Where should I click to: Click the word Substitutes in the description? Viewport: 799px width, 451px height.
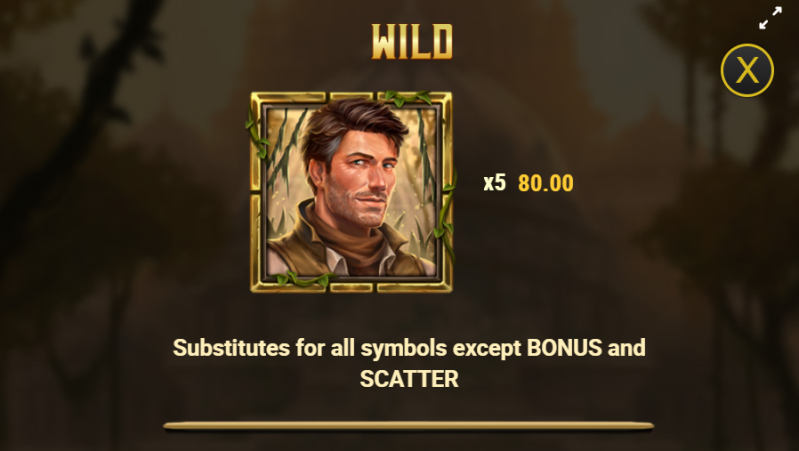(231, 348)
